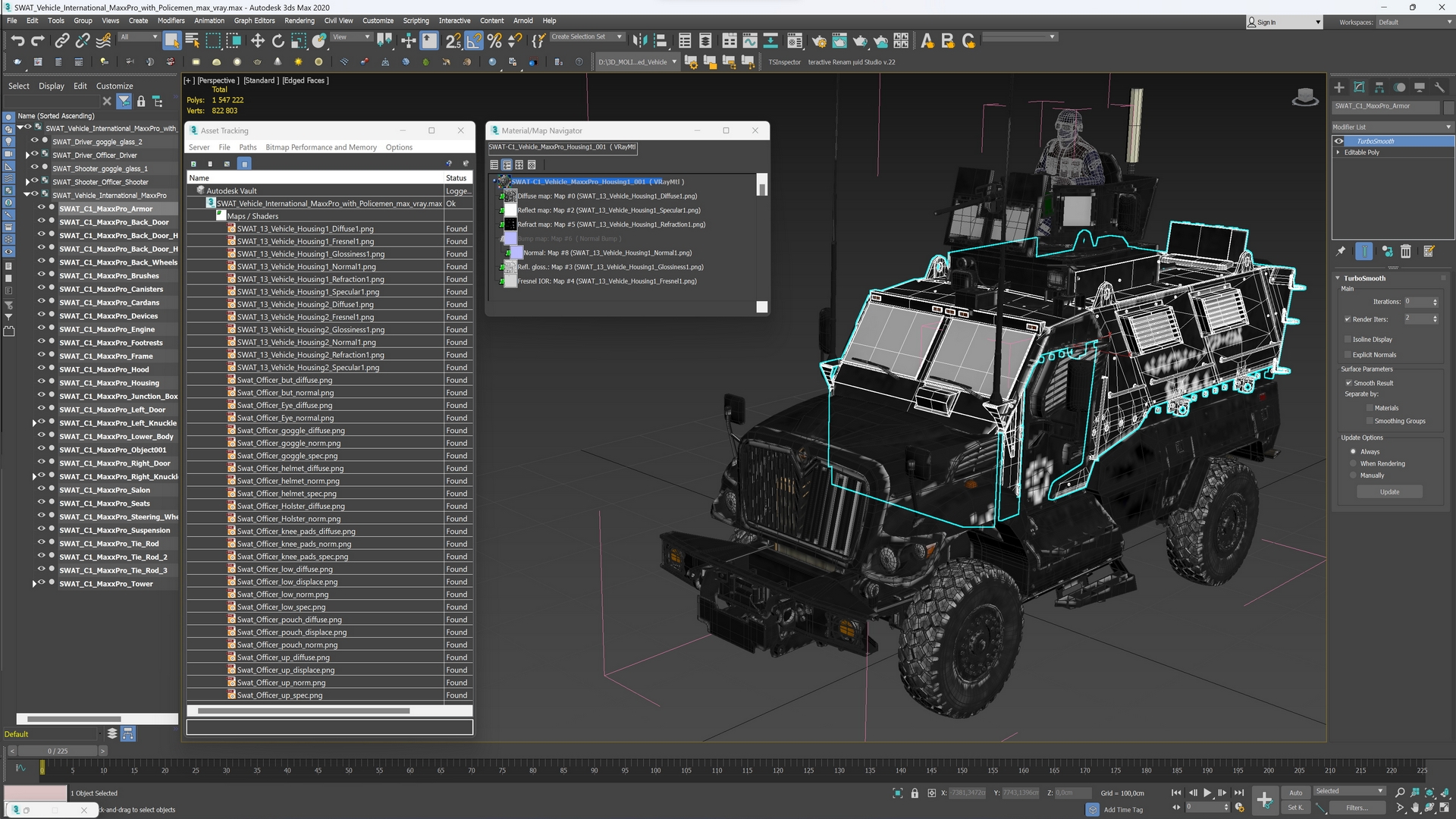The image size is (1456, 819).
Task: Hide SWAT_C1_MaxxPro_Engine with its eye icon
Action: [42, 329]
